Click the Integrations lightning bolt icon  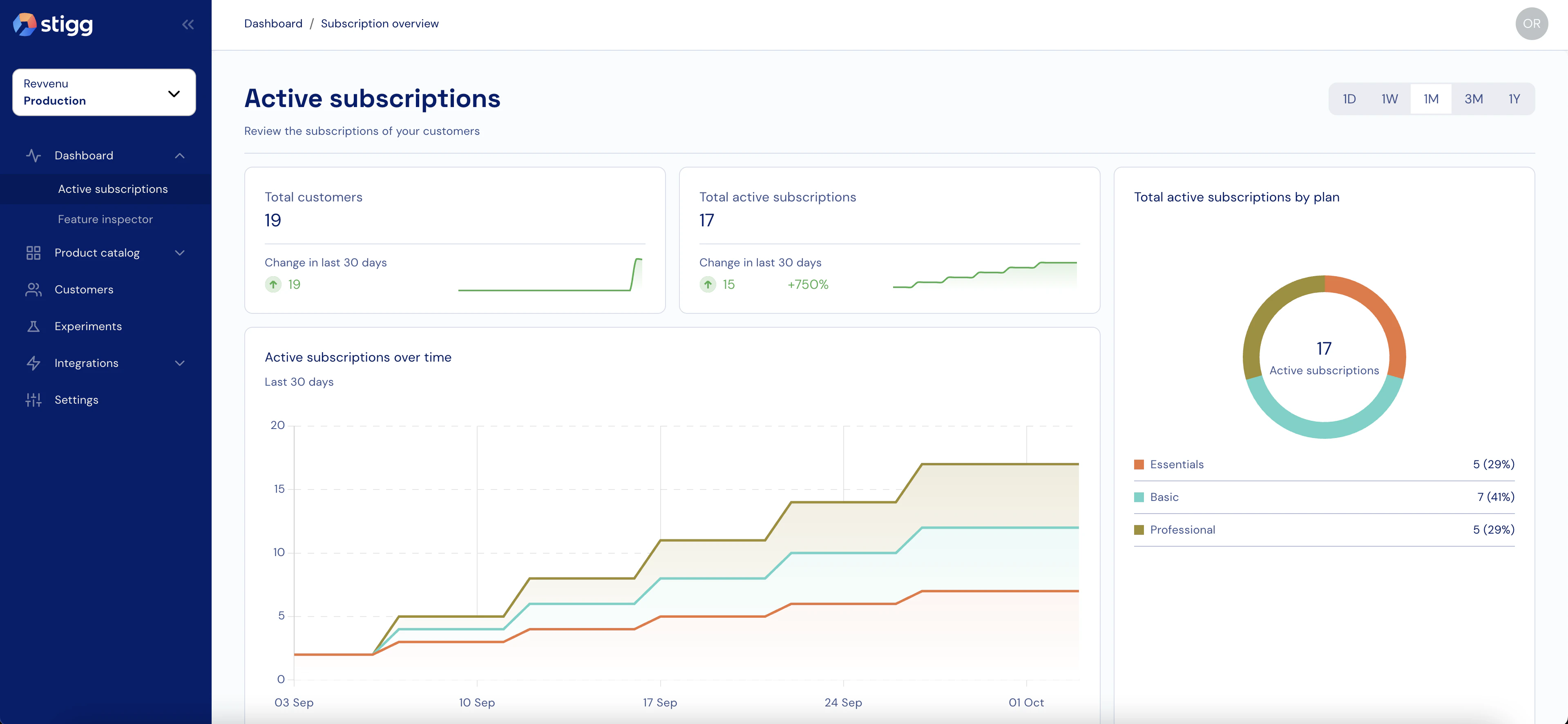[x=34, y=364]
